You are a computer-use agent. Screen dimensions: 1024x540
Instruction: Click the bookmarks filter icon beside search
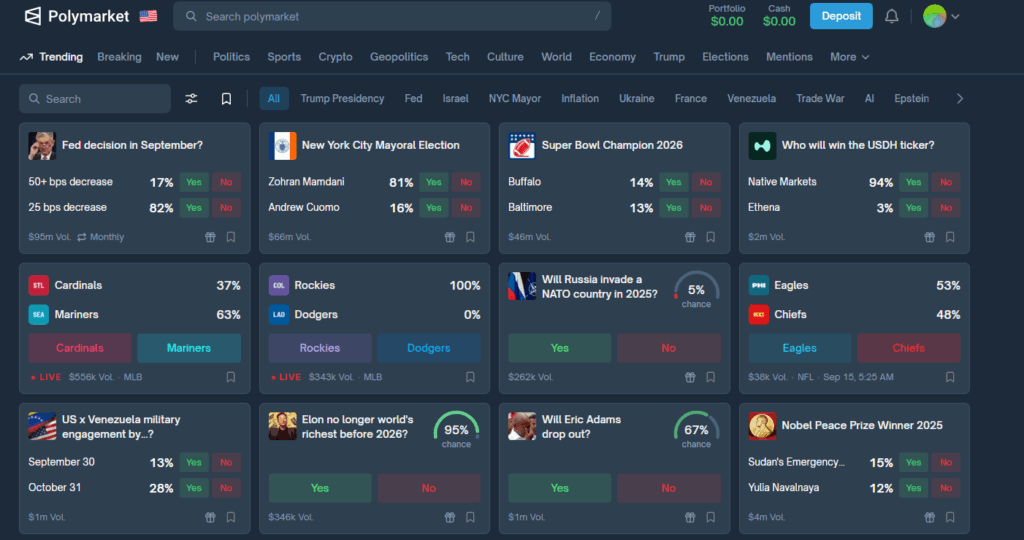pos(226,99)
